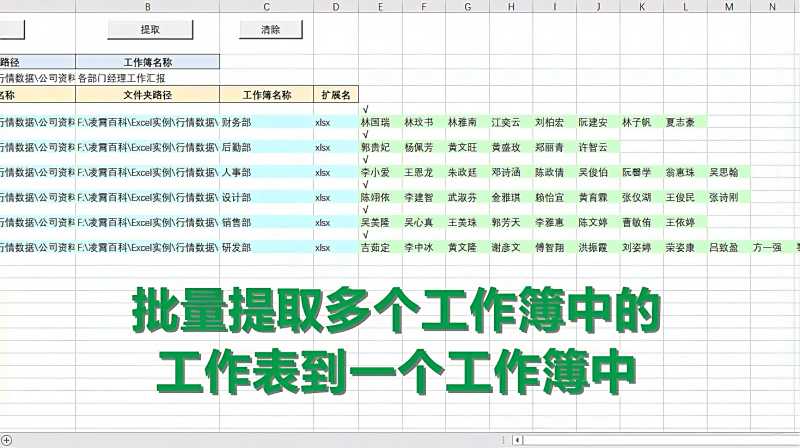Image resolution: width=800 pixels, height=448 pixels.
Task: Toggle checkmark above 吉茹定
Action: point(366,235)
